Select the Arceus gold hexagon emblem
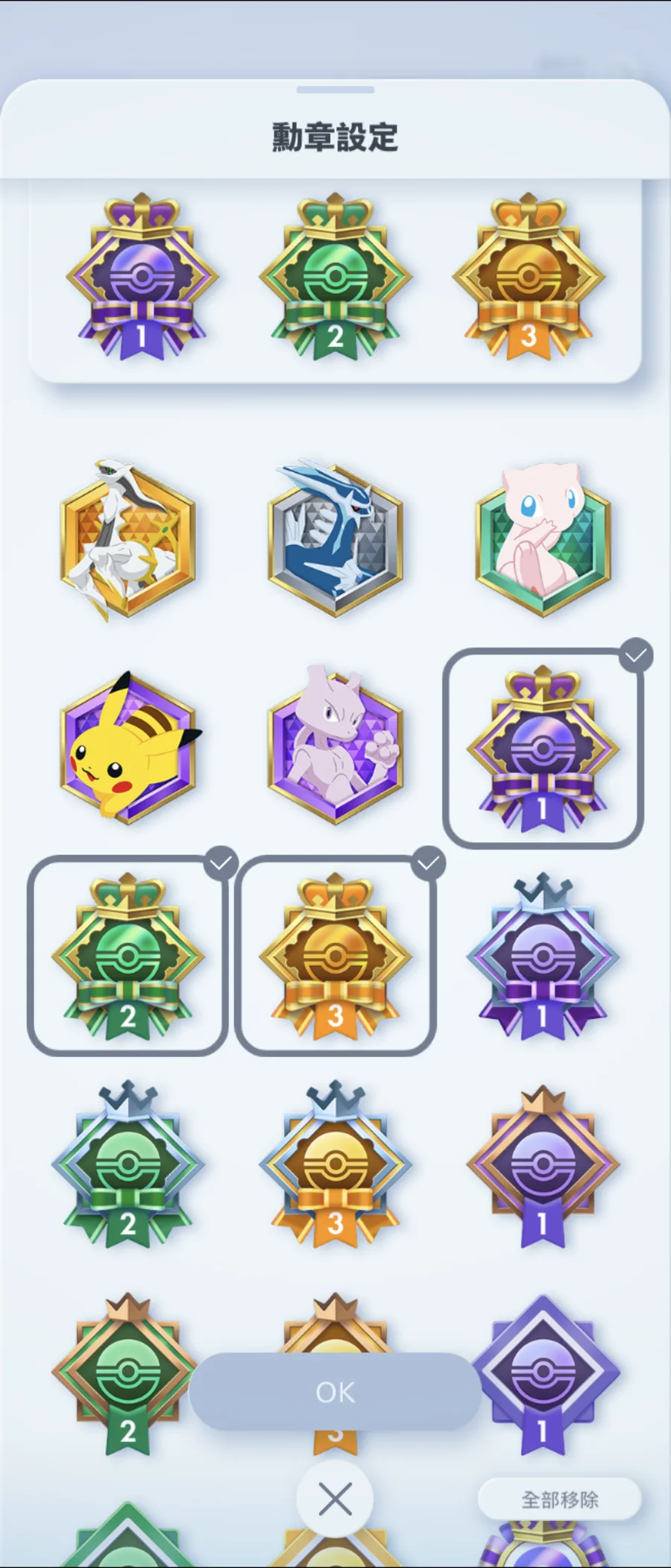The width and height of the screenshot is (671, 1568). click(x=127, y=539)
